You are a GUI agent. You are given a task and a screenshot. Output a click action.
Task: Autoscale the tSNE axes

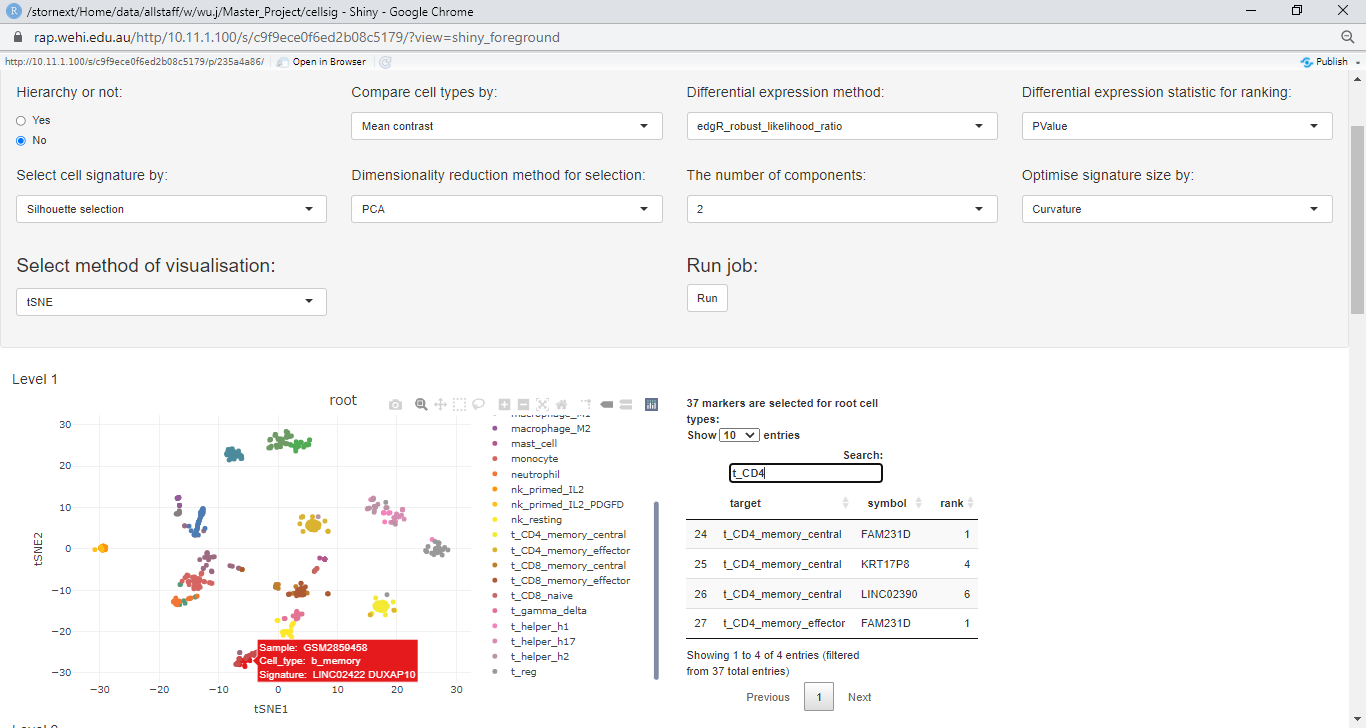point(542,404)
